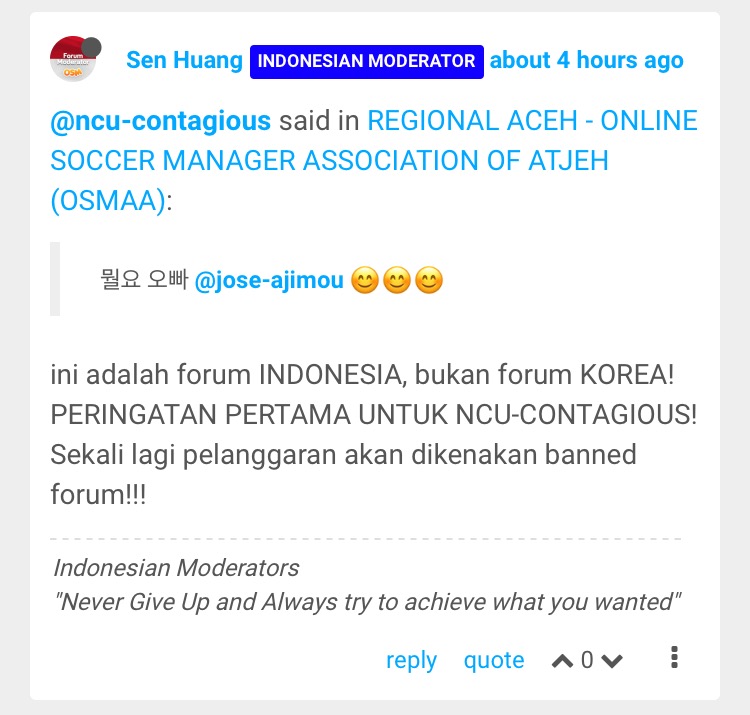Open the 'about 4 hours ago' permalink
Viewport: 750px width, 715px height.
(x=586, y=61)
